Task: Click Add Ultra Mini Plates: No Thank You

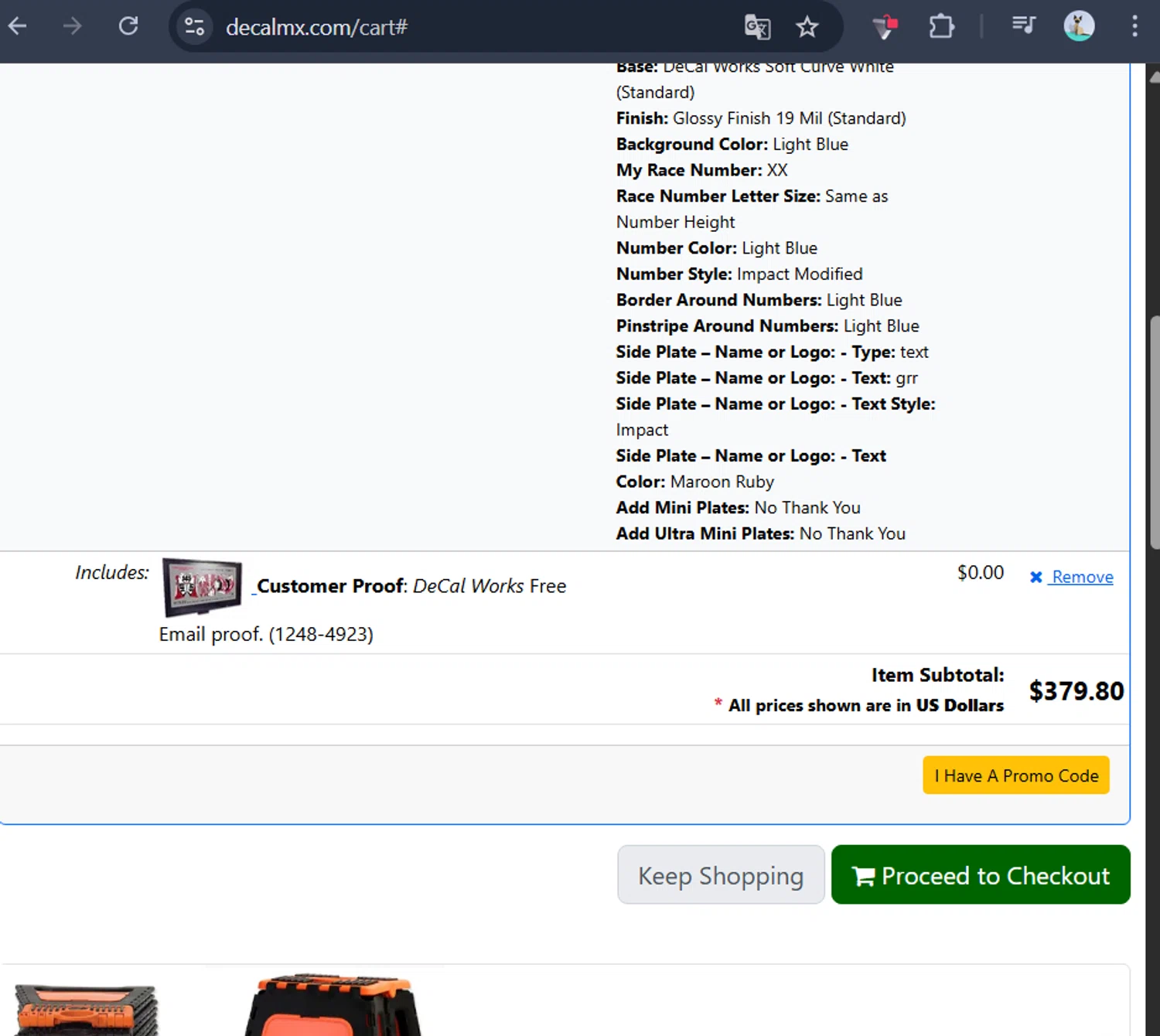Action: (760, 533)
